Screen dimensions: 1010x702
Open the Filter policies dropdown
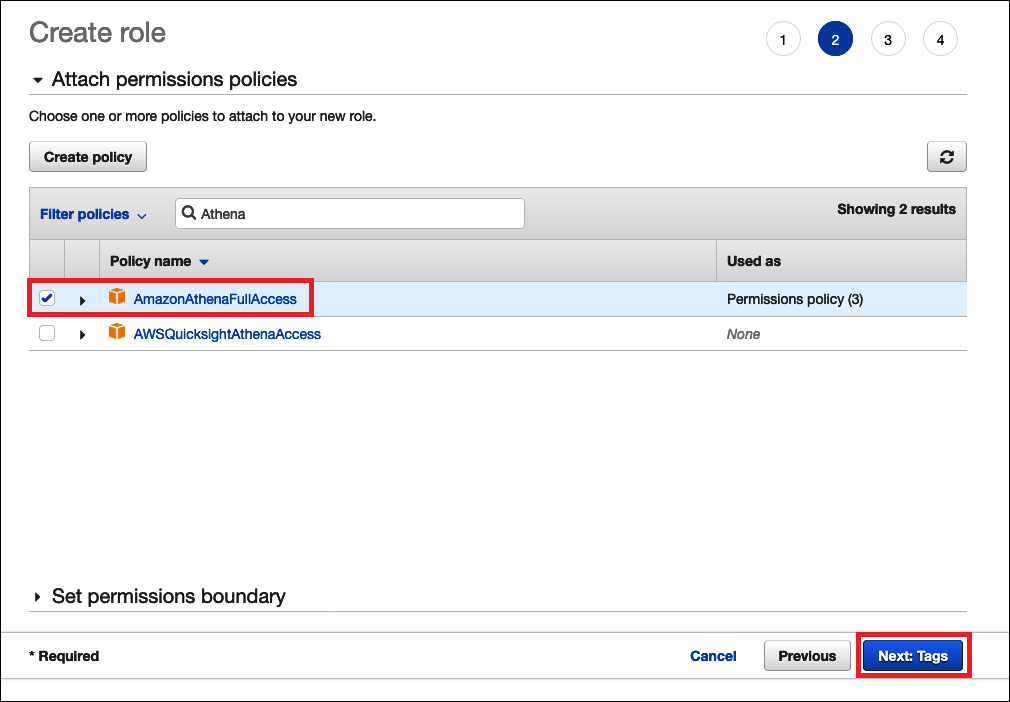click(93, 213)
